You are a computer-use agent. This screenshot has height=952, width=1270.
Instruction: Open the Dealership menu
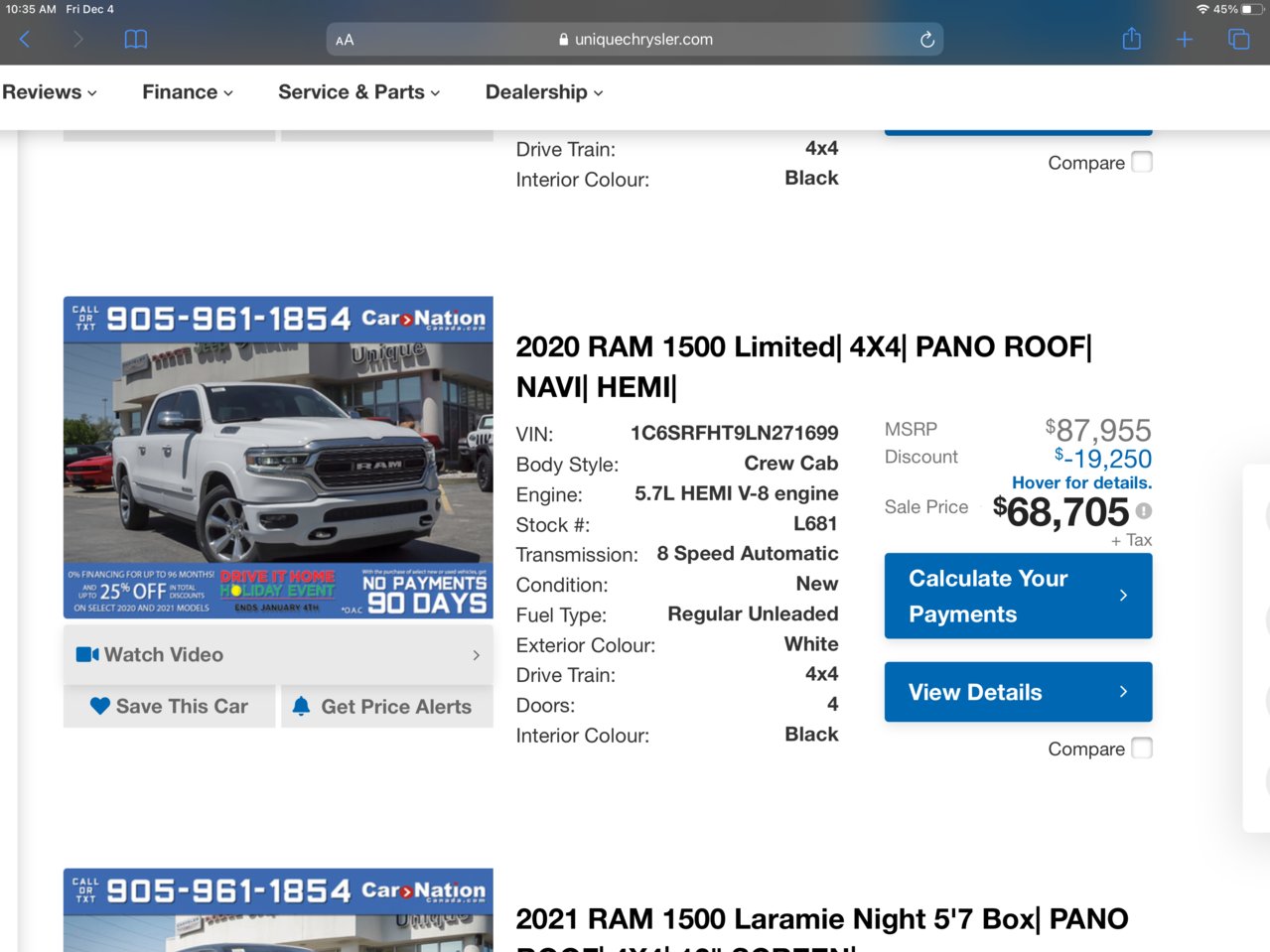pyautogui.click(x=544, y=92)
